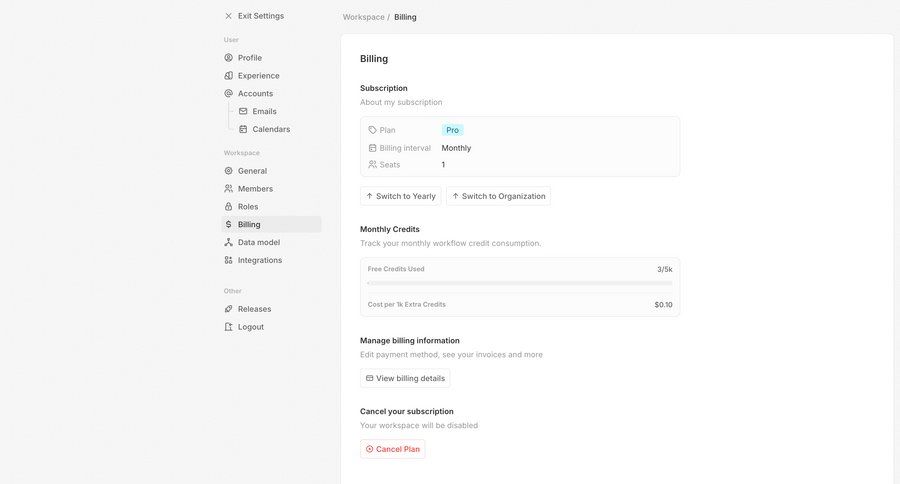Open View billing details
Screen dimensions: 900x484
[405, 378]
